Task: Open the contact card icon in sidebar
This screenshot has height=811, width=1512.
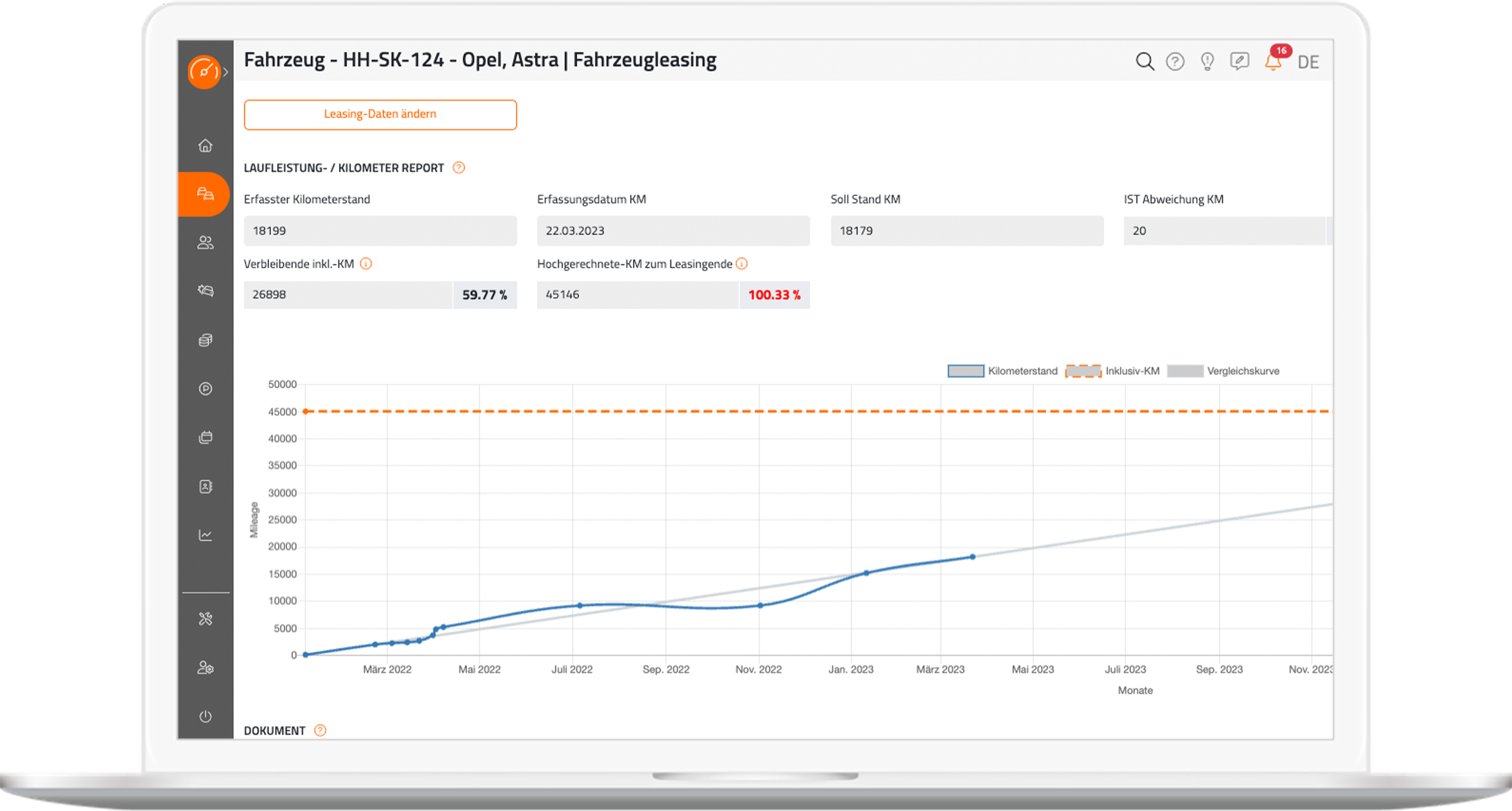Action: click(x=205, y=486)
